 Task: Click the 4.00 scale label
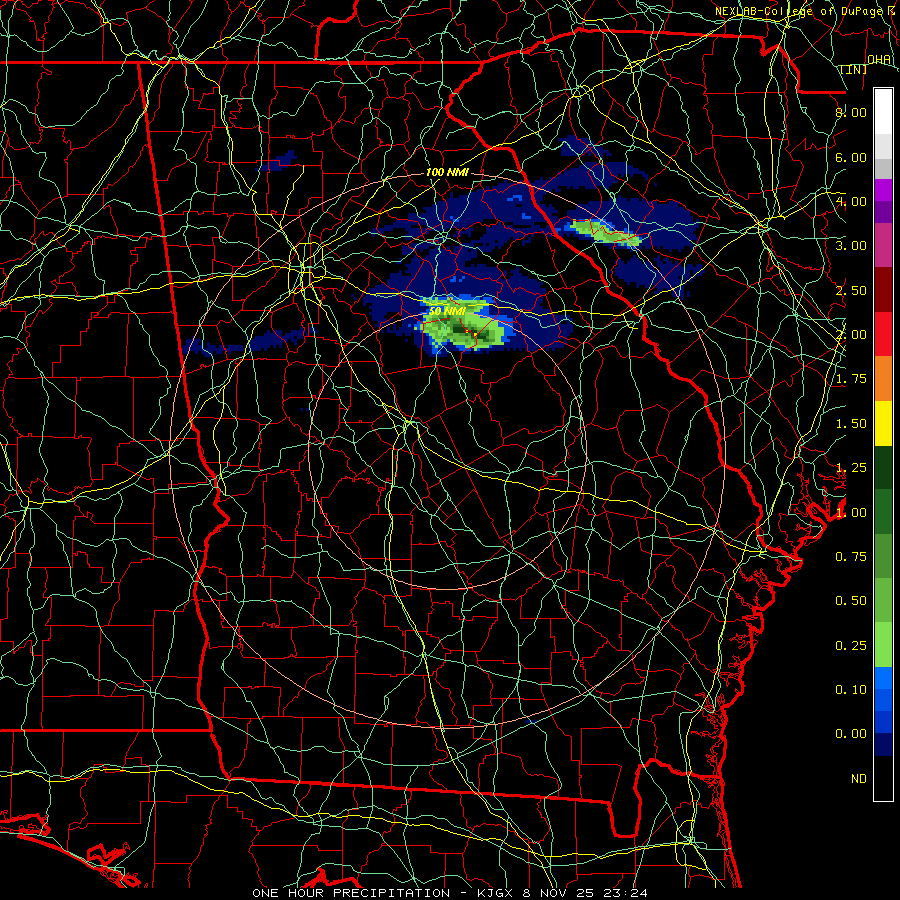[851, 201]
